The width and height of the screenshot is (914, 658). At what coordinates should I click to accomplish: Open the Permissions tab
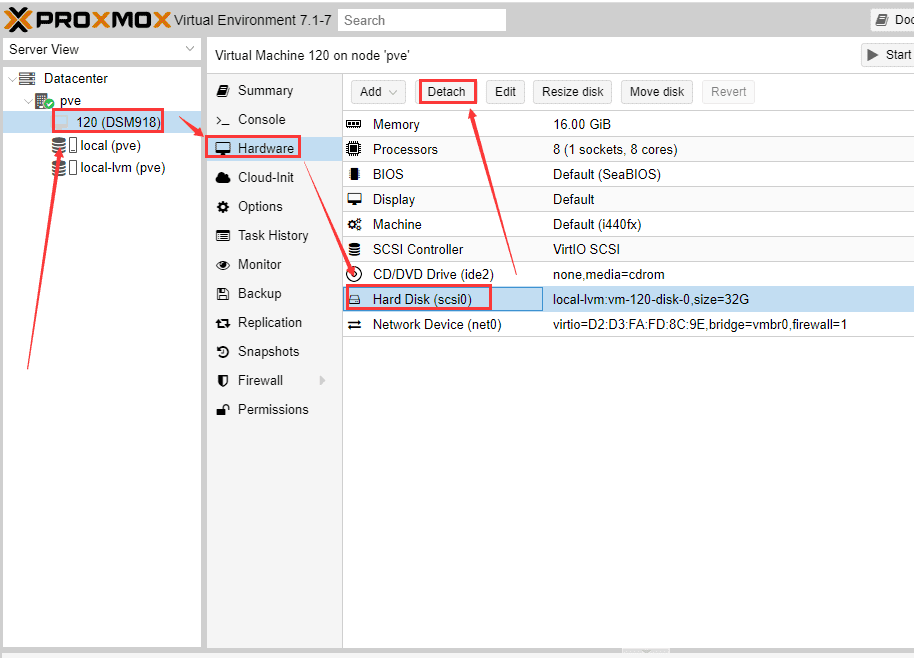click(274, 410)
